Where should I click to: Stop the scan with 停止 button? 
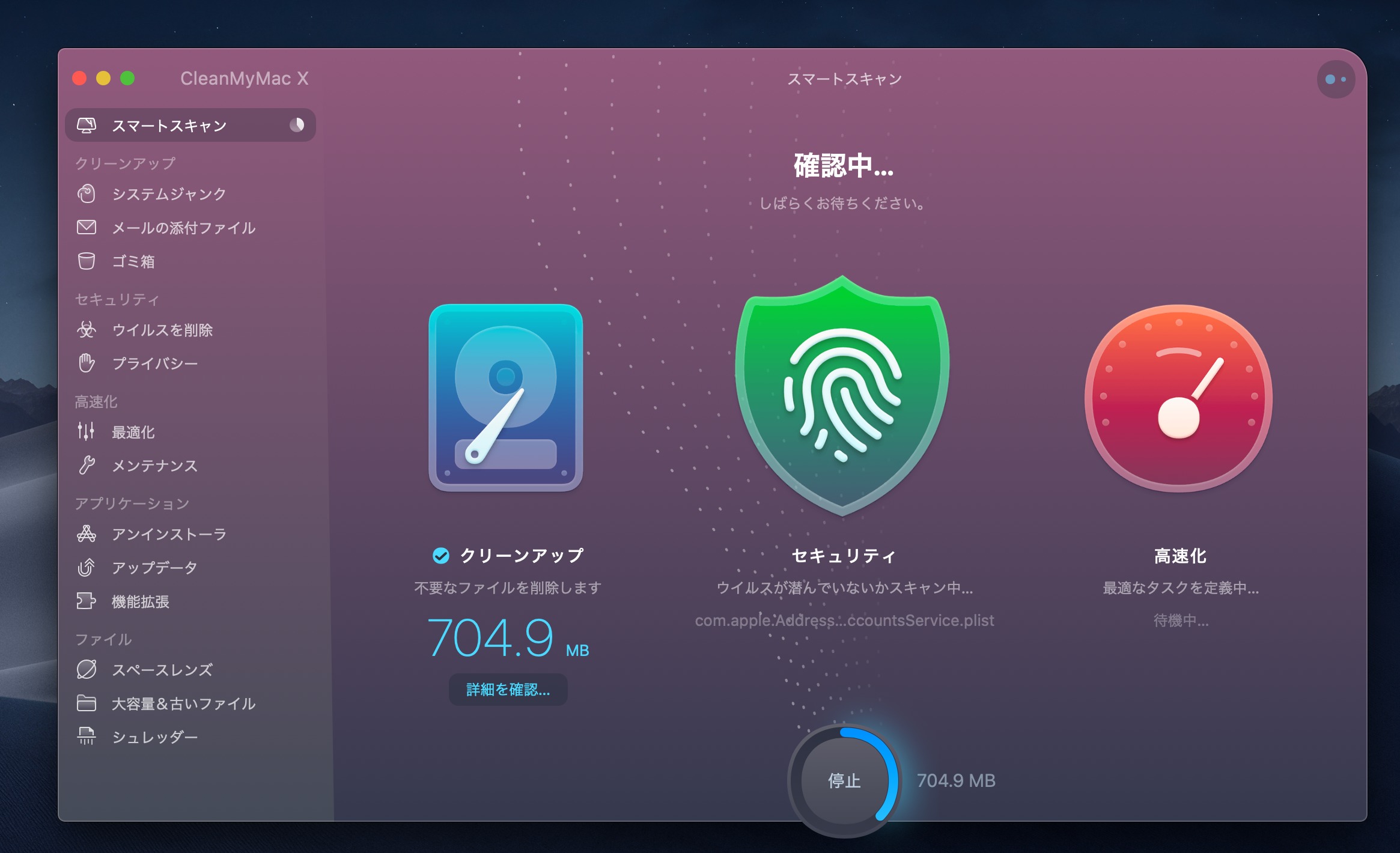[x=844, y=780]
